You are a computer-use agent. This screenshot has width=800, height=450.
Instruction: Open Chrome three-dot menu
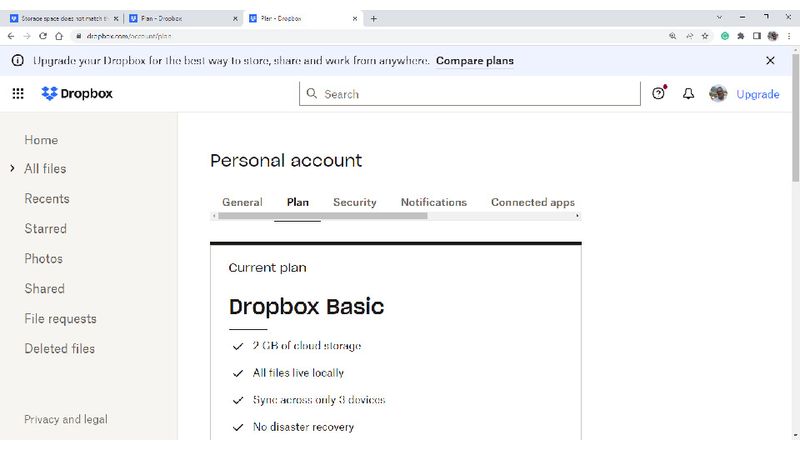point(789,36)
